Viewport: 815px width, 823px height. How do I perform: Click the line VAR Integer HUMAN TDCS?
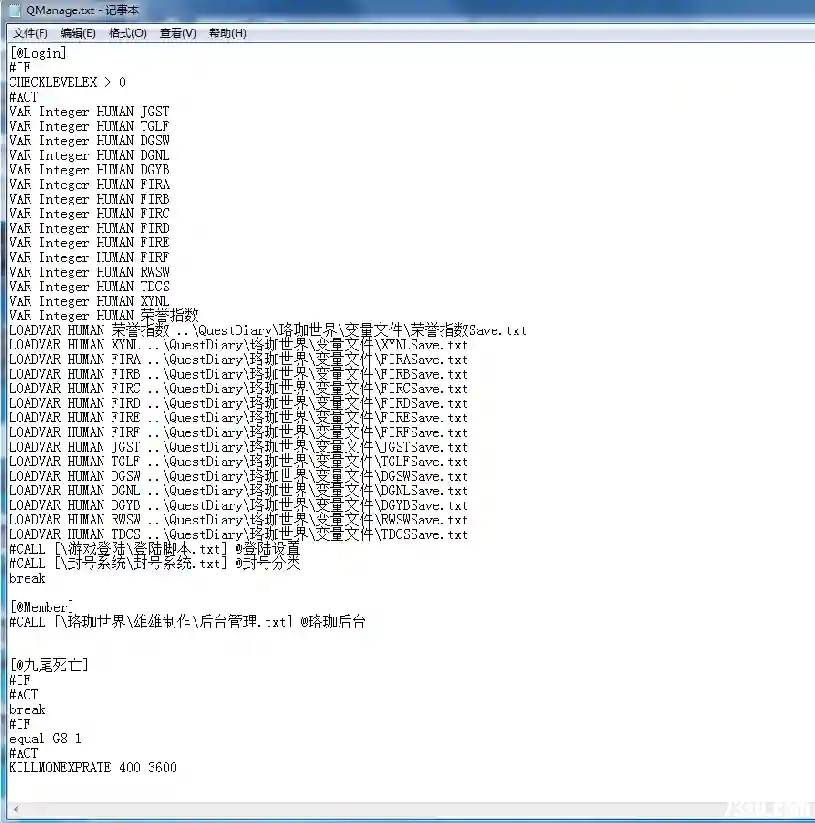89,287
